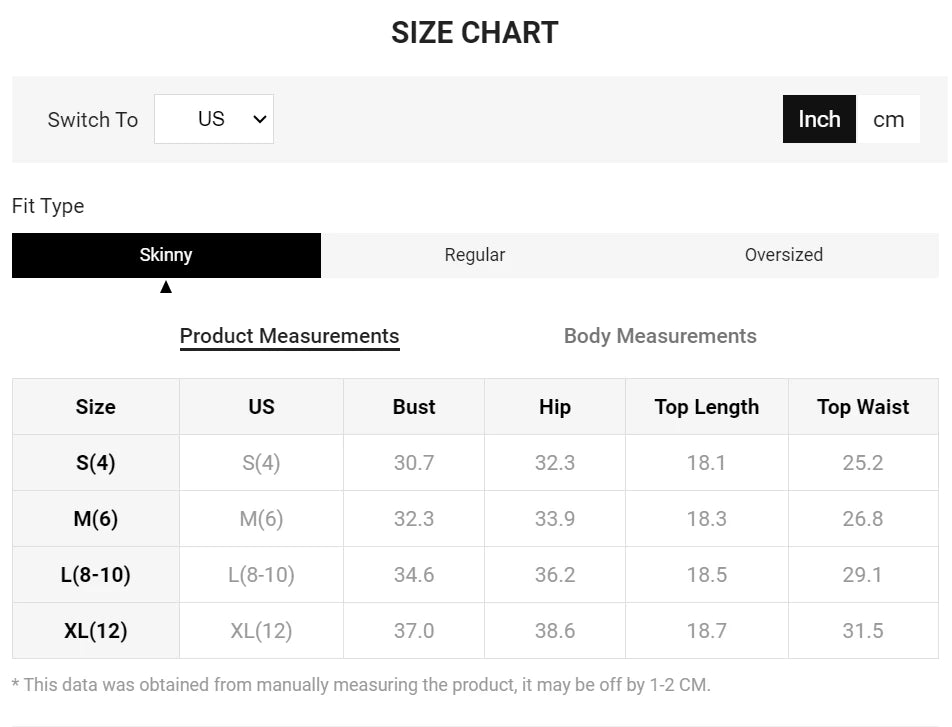
Task: Open the US region dropdown
Action: point(214,119)
